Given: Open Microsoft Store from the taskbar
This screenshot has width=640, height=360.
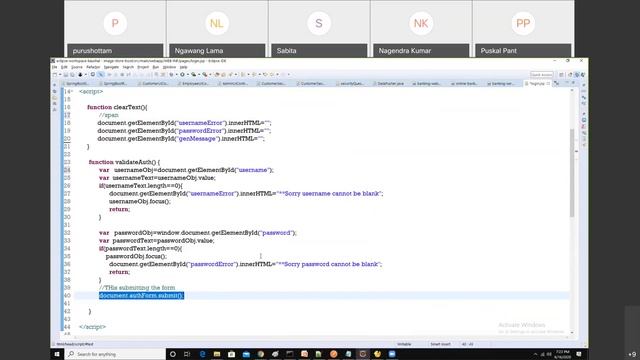Looking at the screenshot, I should (x=231, y=354).
